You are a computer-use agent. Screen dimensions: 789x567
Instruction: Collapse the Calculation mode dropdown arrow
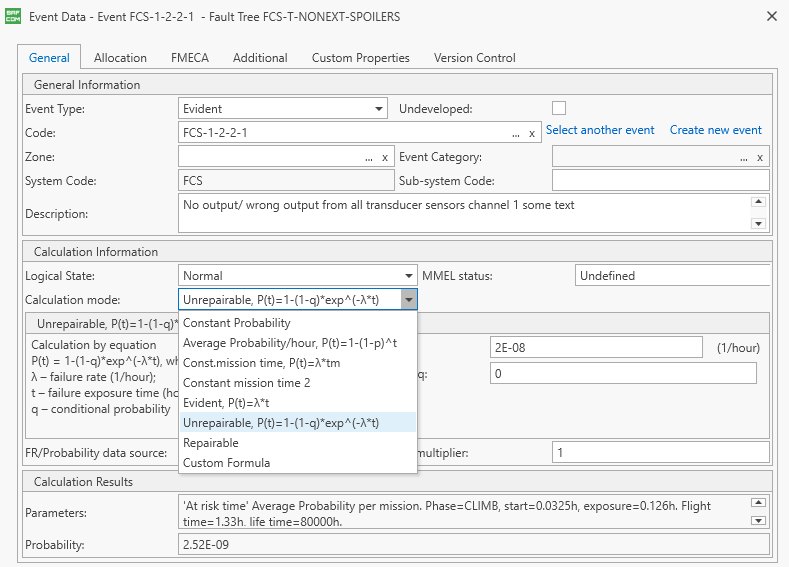pos(408,299)
